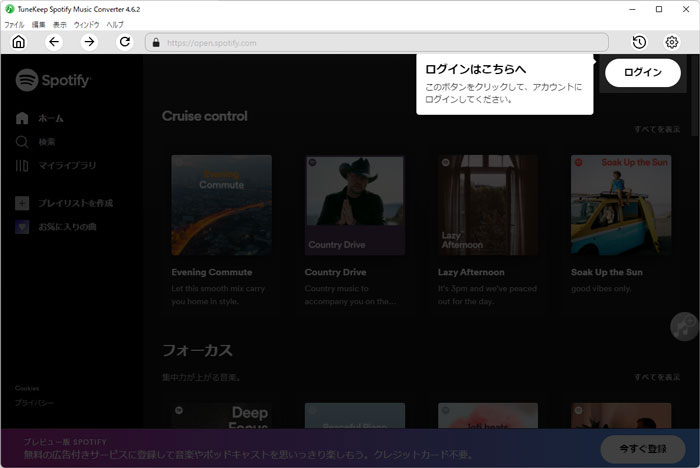This screenshot has height=468, width=700.
Task: Open the Deep Focus playlist cover
Action: [x=221, y=416]
